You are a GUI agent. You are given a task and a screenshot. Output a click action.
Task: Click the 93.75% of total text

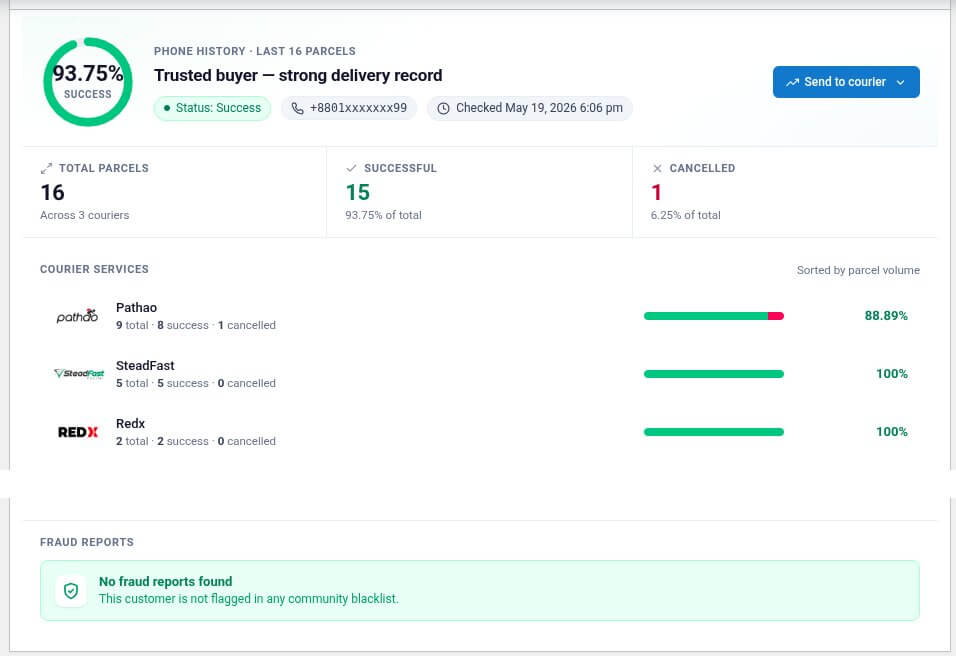(x=383, y=215)
